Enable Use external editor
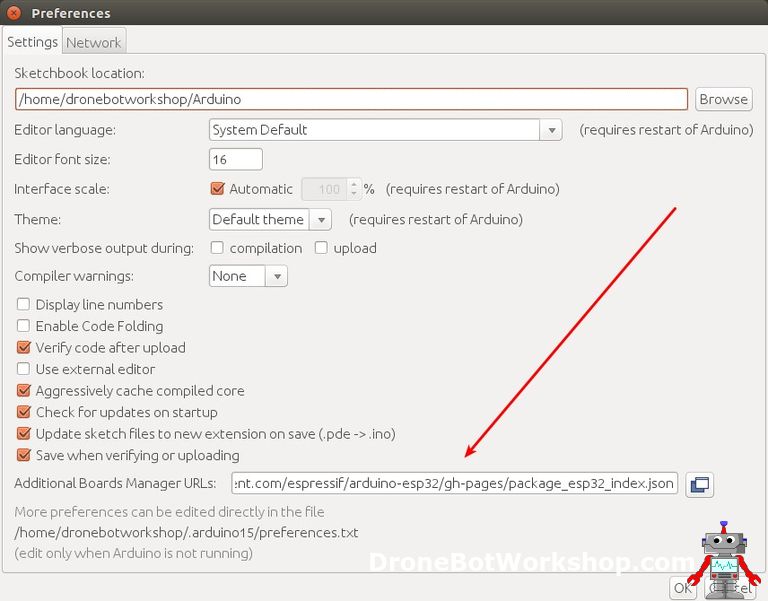 24,369
